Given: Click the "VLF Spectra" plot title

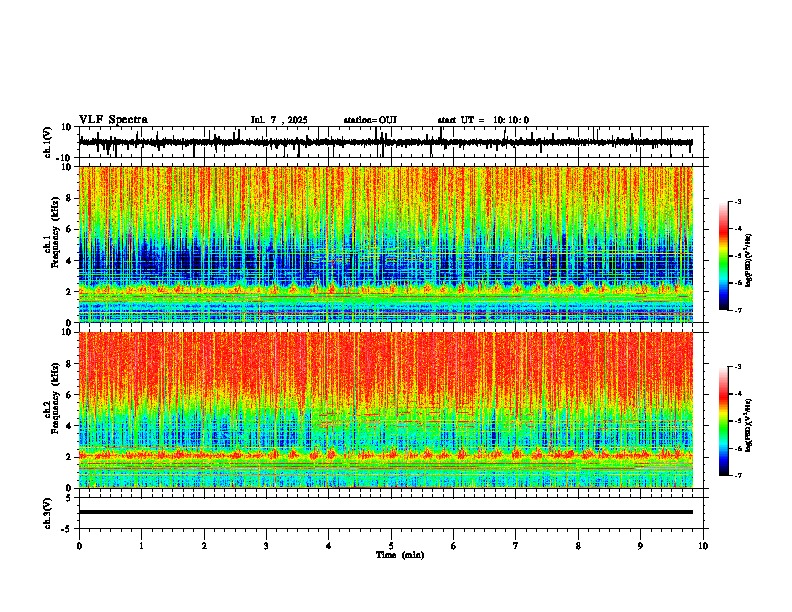Looking at the screenshot, I should (113, 120).
